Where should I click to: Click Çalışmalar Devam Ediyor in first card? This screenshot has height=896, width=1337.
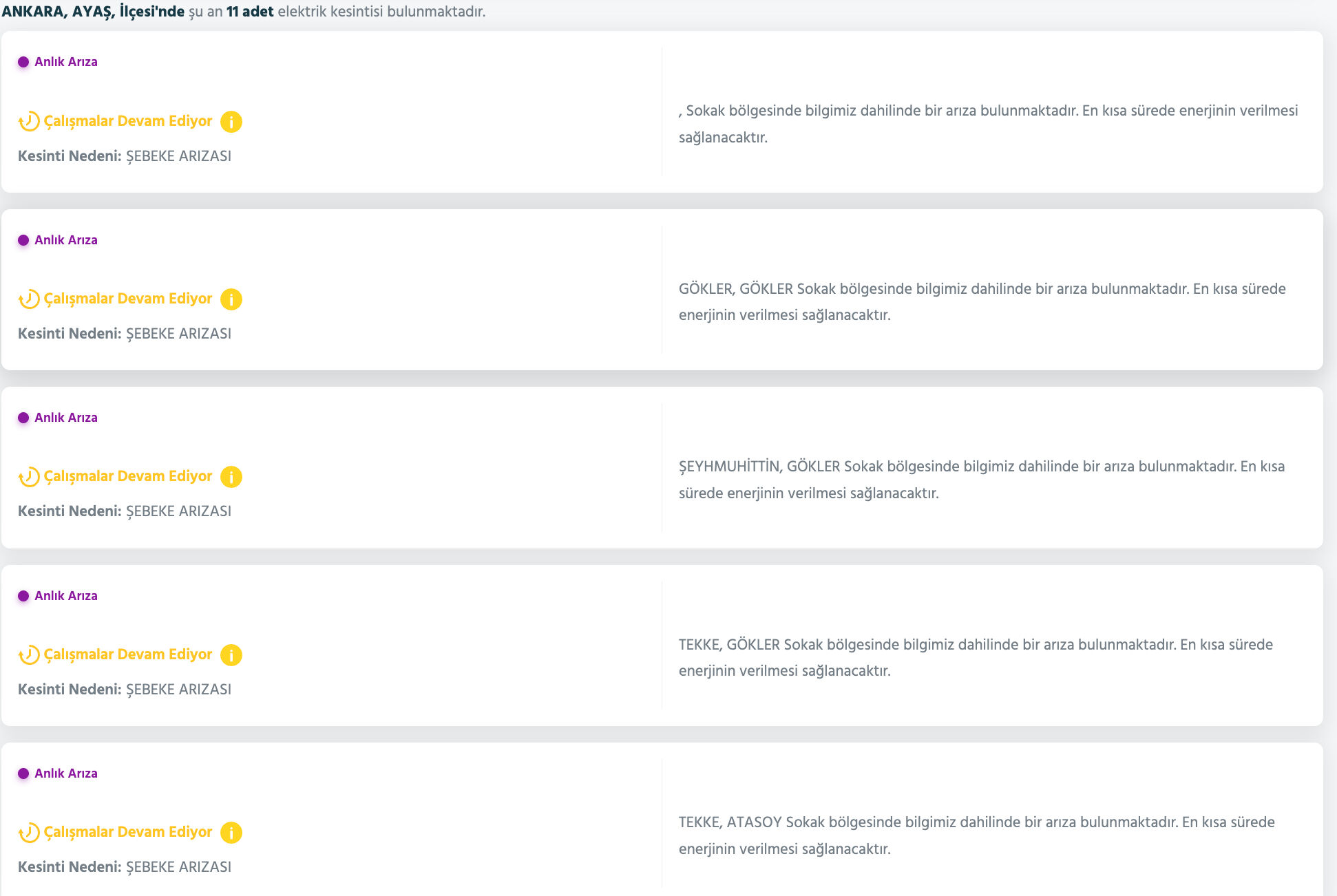pyautogui.click(x=128, y=121)
